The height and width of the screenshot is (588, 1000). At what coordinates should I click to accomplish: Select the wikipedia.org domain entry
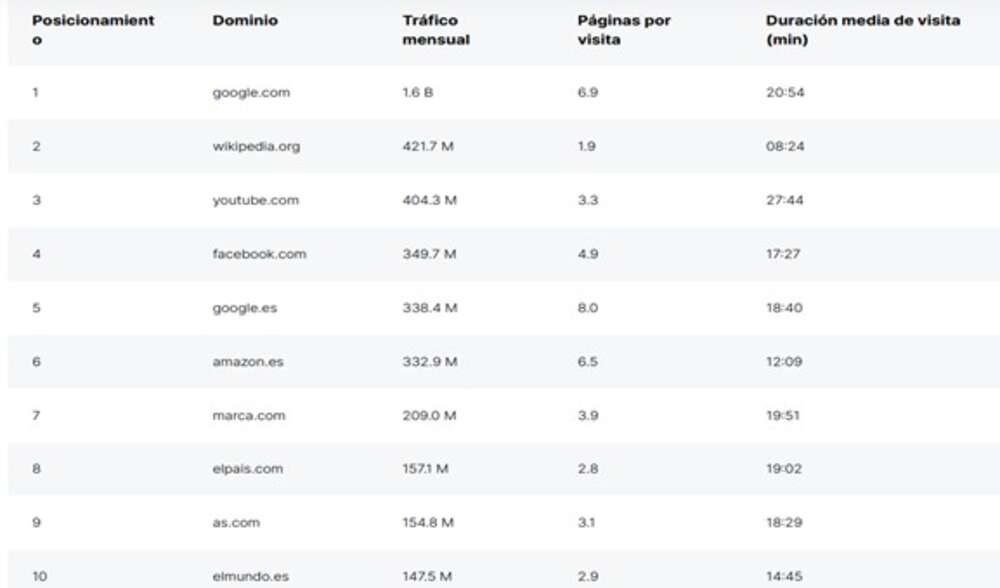tap(254, 145)
